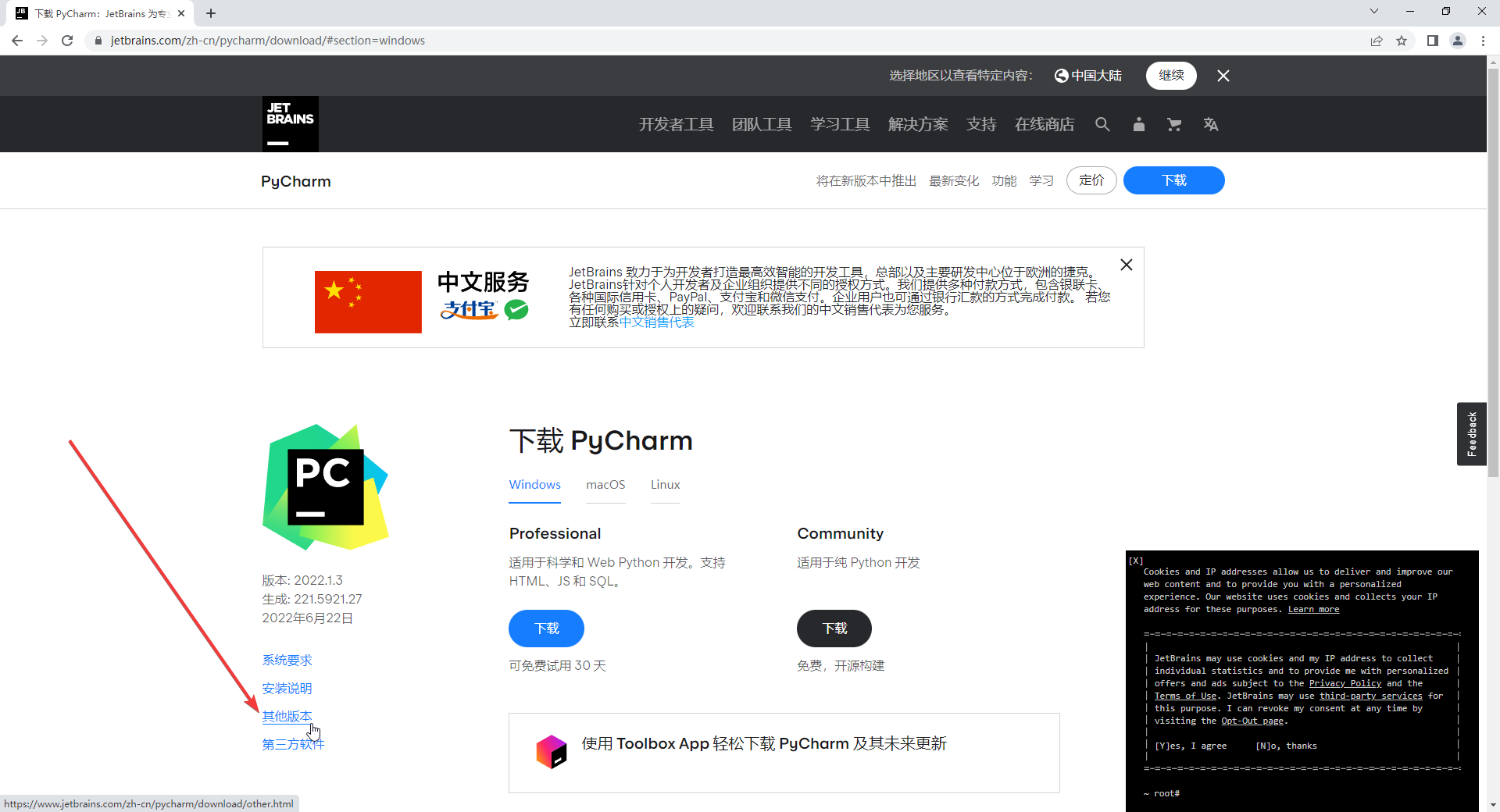1500x812 pixels.
Task: Go back with browser back arrow
Action: (17, 41)
